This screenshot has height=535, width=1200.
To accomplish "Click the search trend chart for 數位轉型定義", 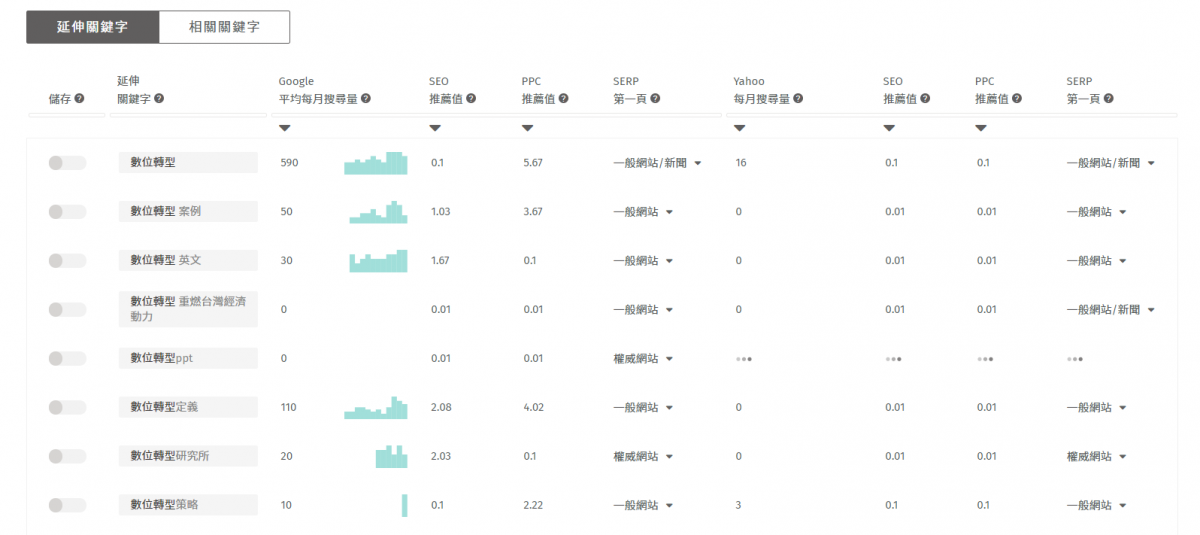I will (x=376, y=407).
